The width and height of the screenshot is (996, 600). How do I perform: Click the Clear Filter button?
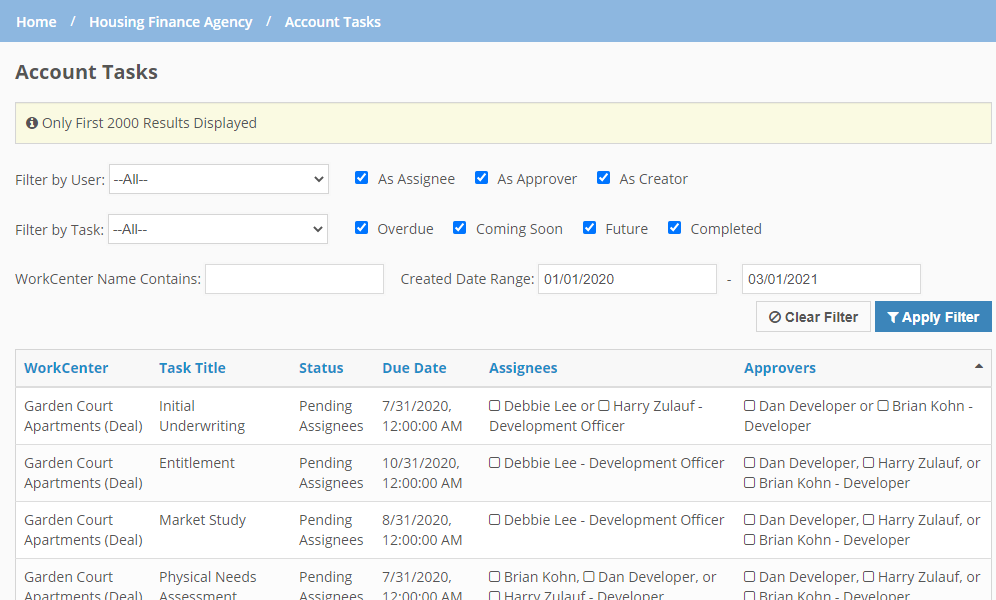tap(813, 317)
